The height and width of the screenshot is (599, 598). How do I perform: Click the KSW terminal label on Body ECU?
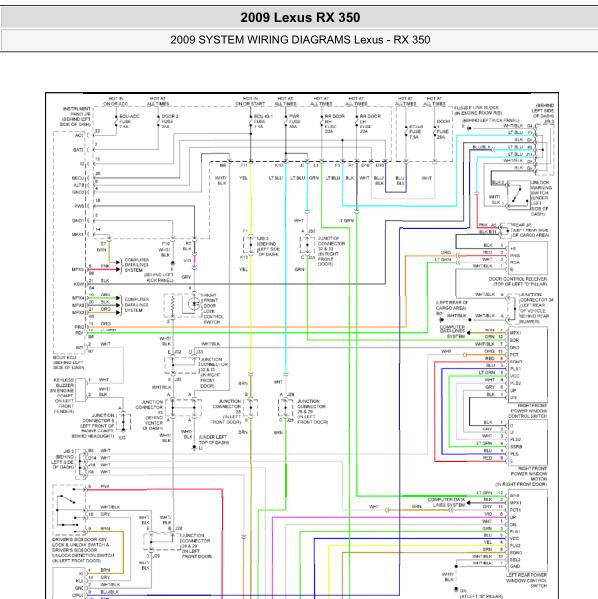click(x=78, y=284)
